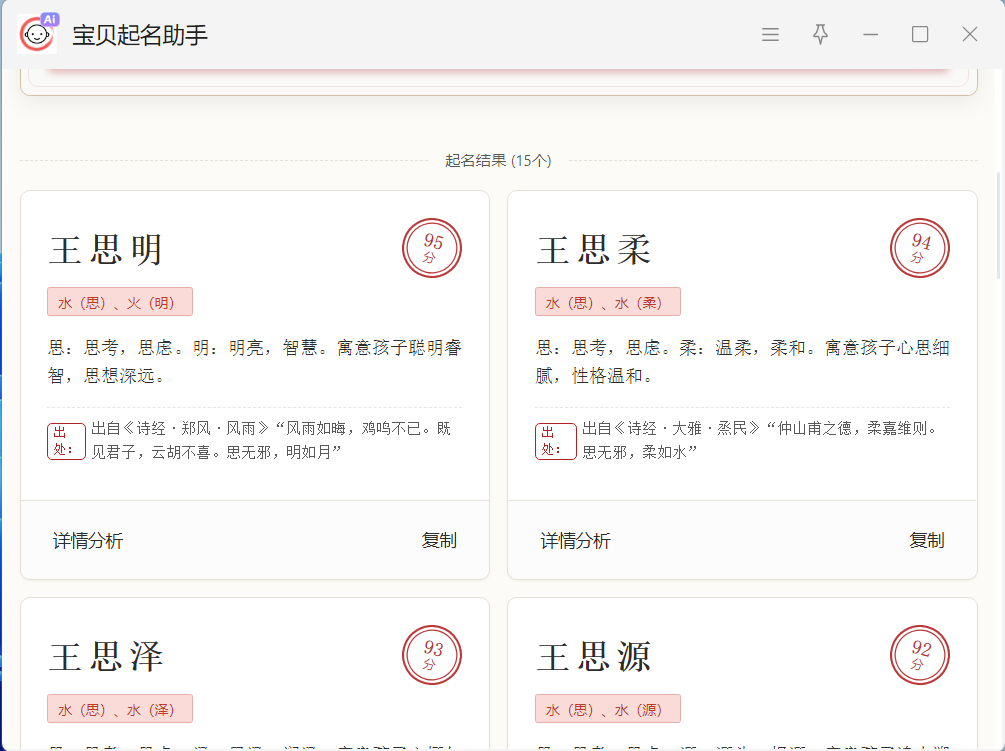
Task: Click the 94分 score badge for 王思柔
Action: (920, 248)
